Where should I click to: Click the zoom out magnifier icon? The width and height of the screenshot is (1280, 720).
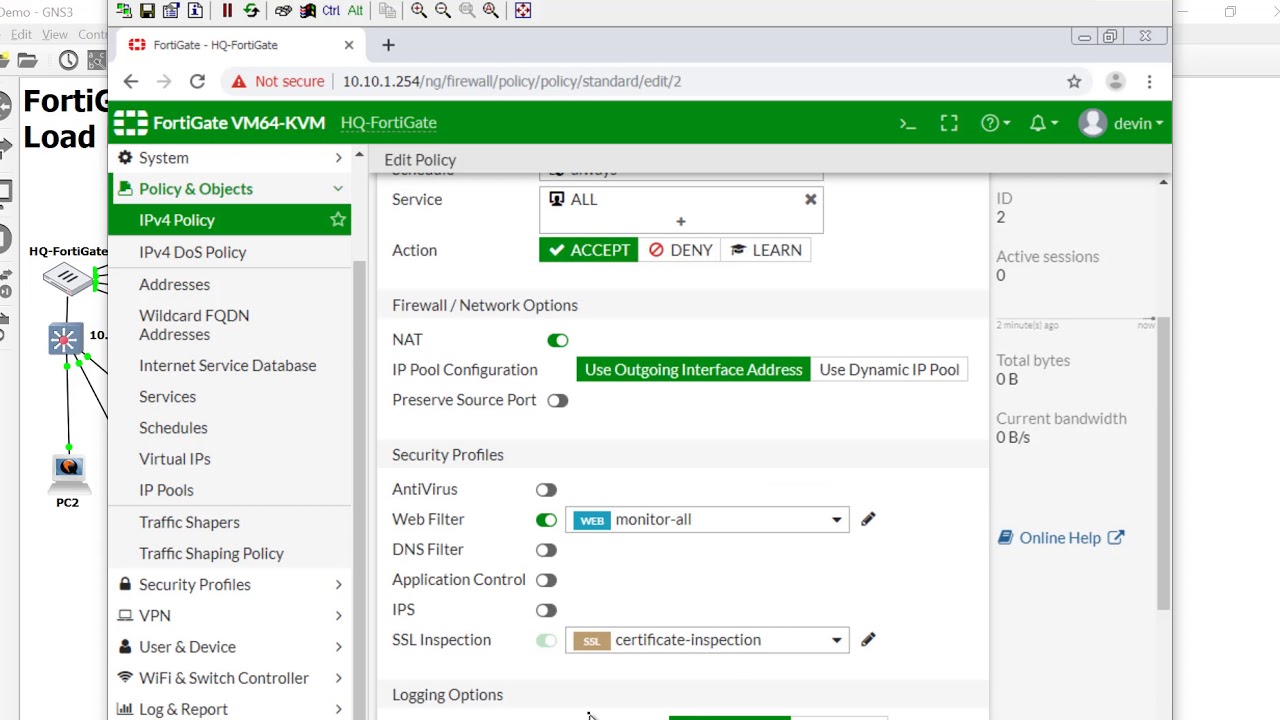coord(443,10)
